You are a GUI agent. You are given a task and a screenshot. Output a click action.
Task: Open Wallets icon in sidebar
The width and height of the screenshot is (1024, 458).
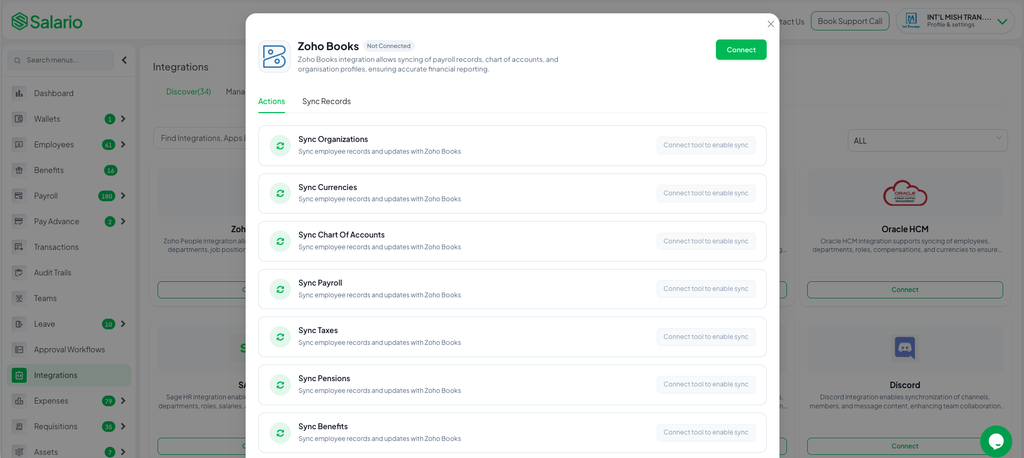pyautogui.click(x=19, y=119)
